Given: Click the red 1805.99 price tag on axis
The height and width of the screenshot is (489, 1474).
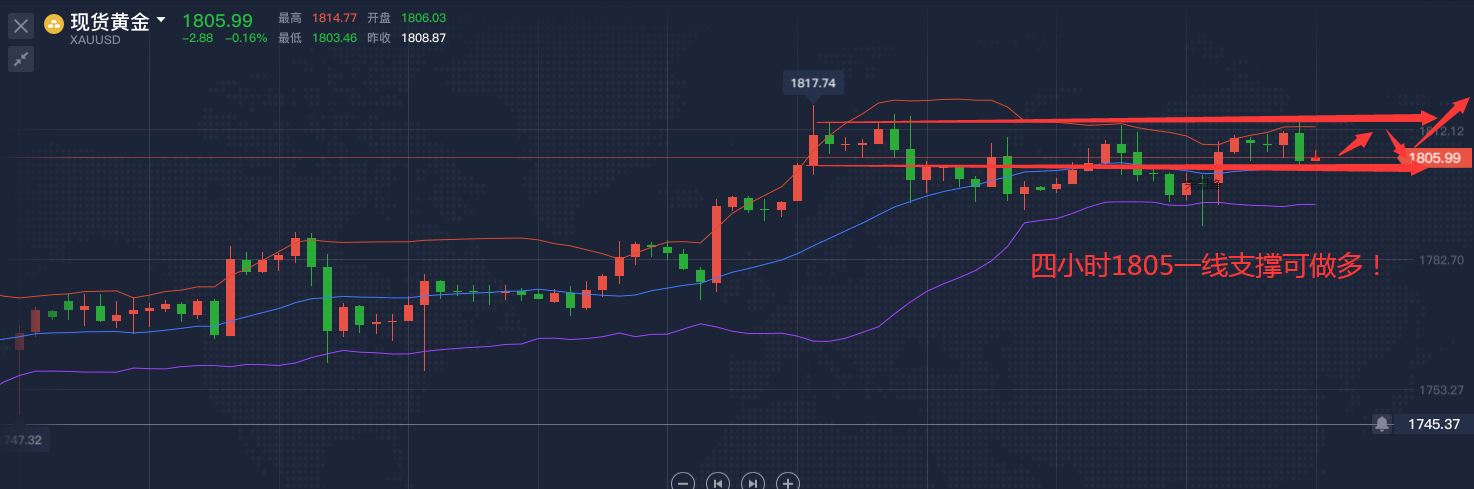Looking at the screenshot, I should (x=1434, y=158).
